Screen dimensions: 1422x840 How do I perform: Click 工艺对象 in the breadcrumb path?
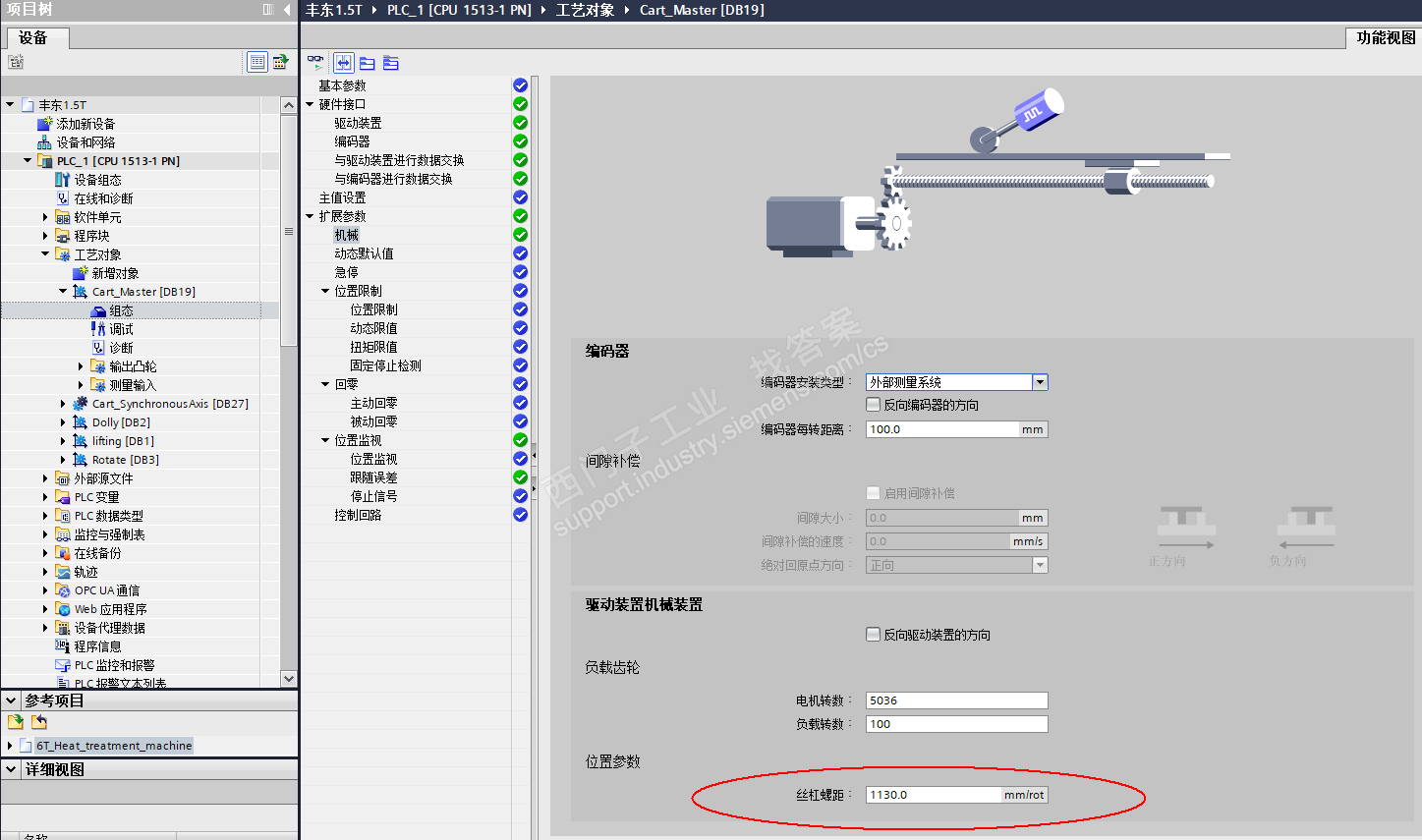click(x=585, y=10)
